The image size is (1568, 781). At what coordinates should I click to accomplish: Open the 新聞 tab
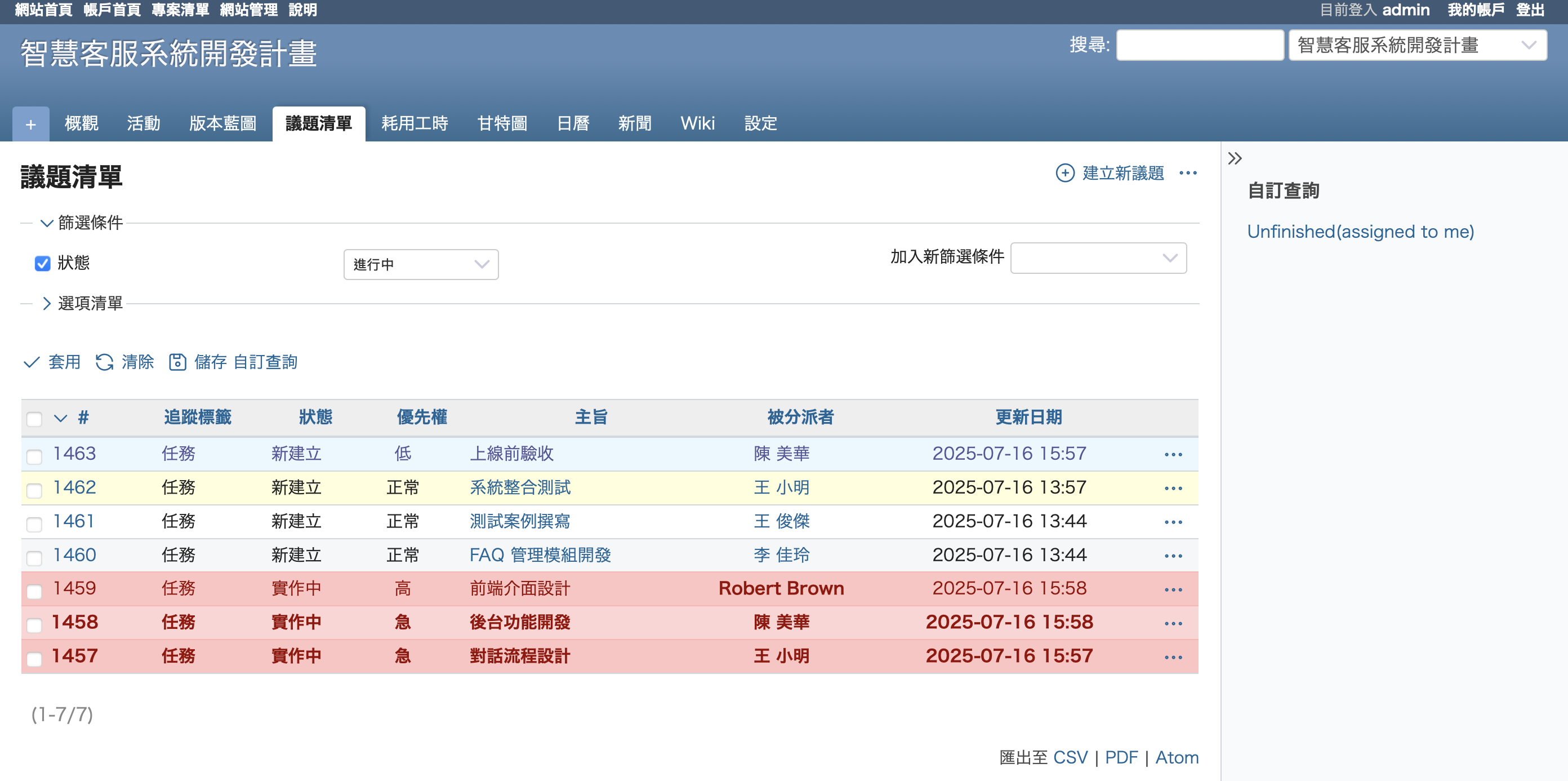click(635, 125)
